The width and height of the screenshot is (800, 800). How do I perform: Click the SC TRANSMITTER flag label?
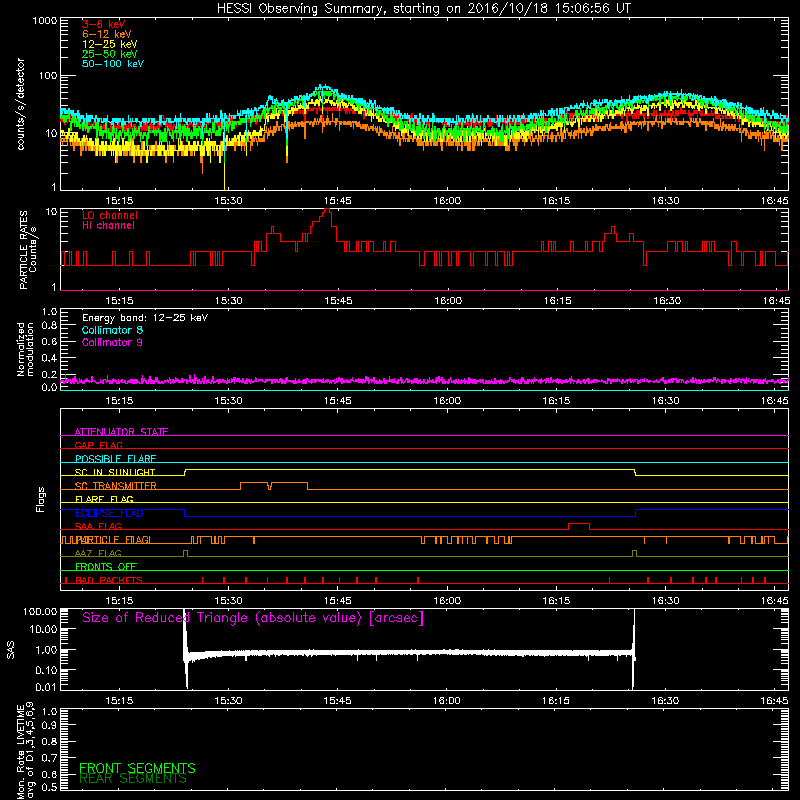[115, 486]
